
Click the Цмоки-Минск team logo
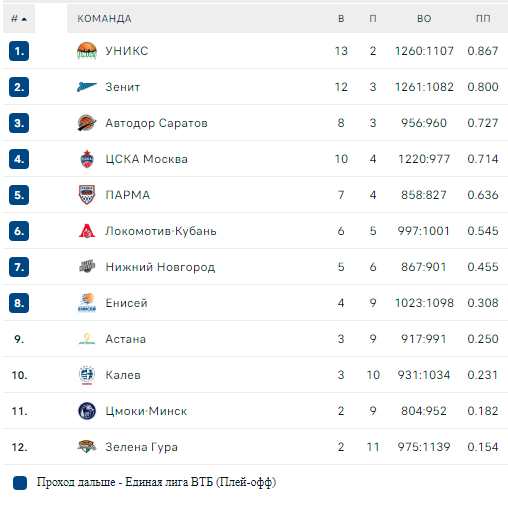(x=87, y=411)
